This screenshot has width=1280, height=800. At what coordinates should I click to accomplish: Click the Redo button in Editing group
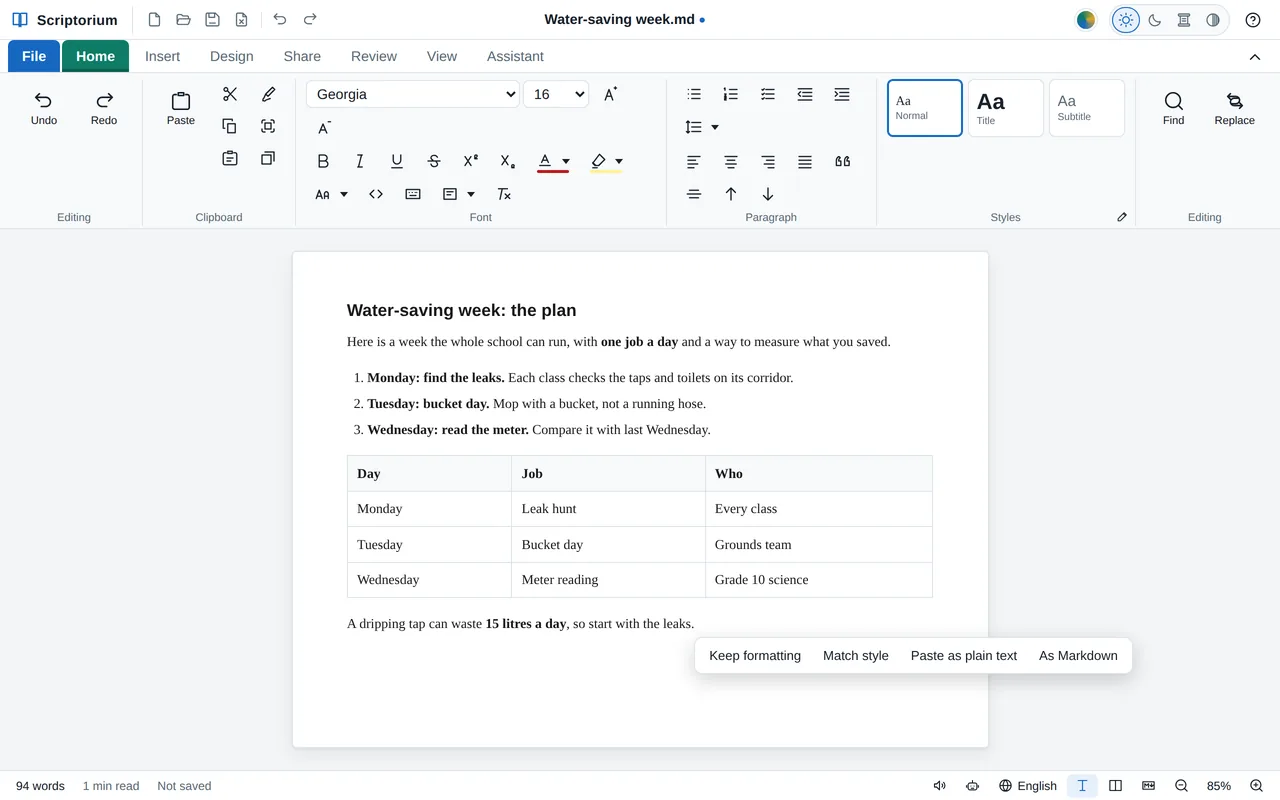pos(104,107)
